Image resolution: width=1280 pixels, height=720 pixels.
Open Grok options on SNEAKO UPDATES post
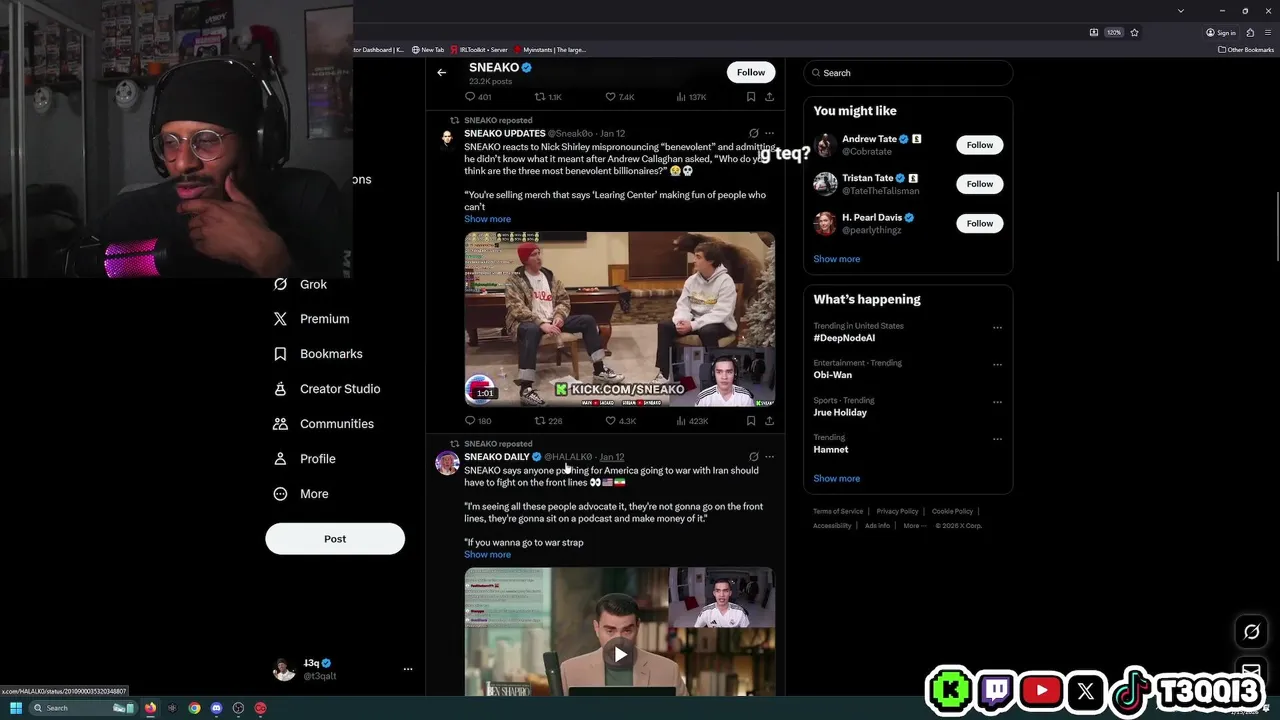click(753, 133)
